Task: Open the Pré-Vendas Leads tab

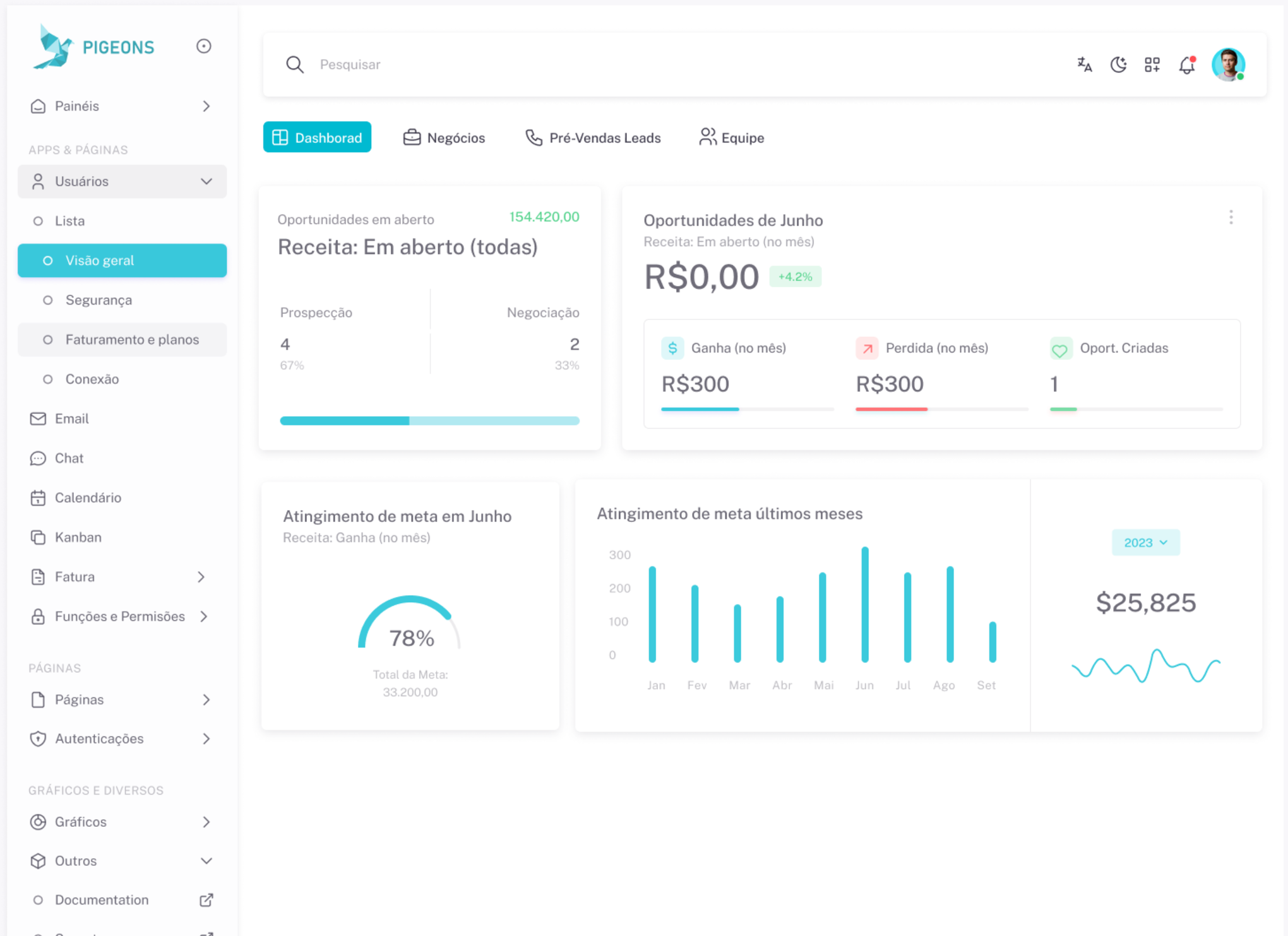Action: click(x=592, y=138)
